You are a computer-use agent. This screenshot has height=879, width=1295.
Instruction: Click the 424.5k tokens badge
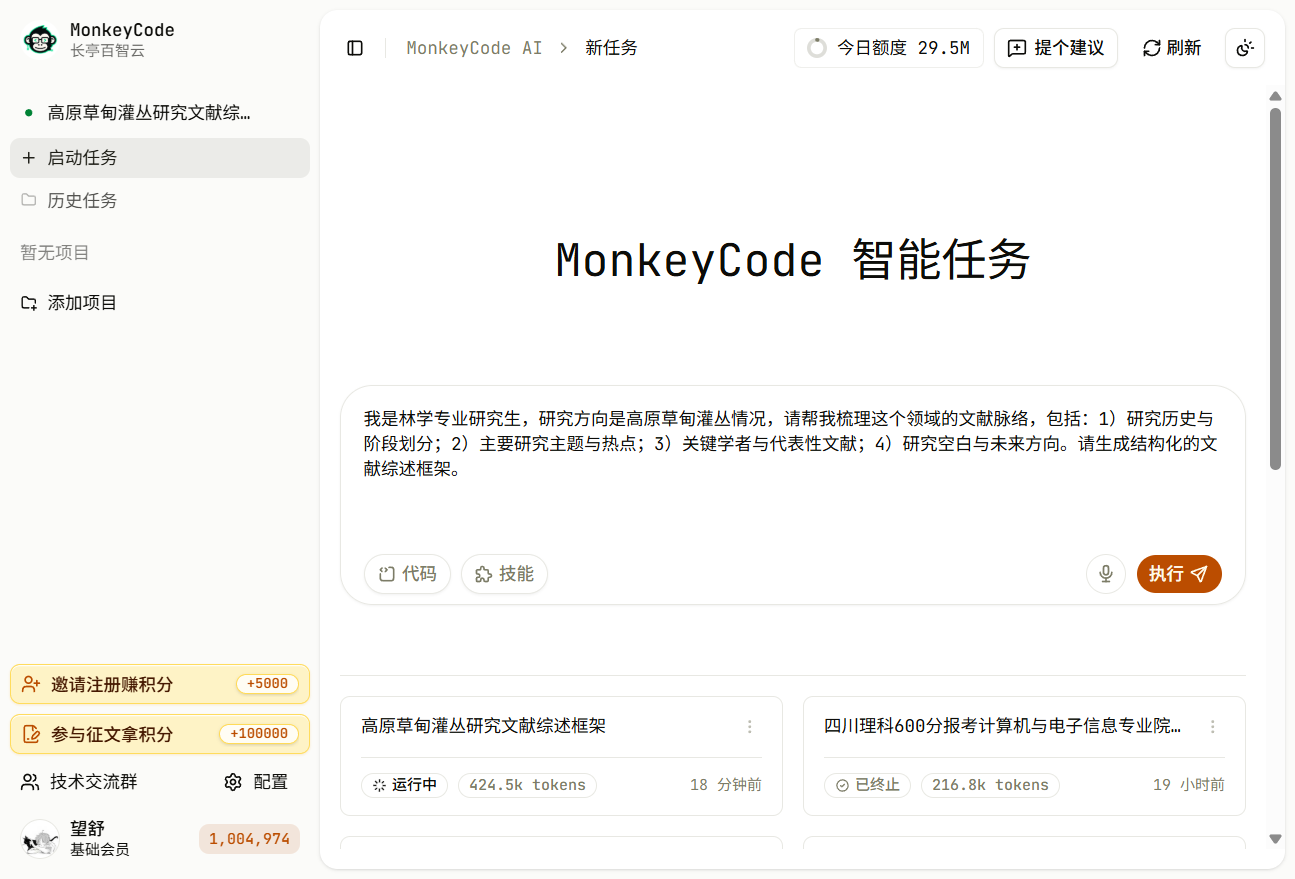(527, 785)
